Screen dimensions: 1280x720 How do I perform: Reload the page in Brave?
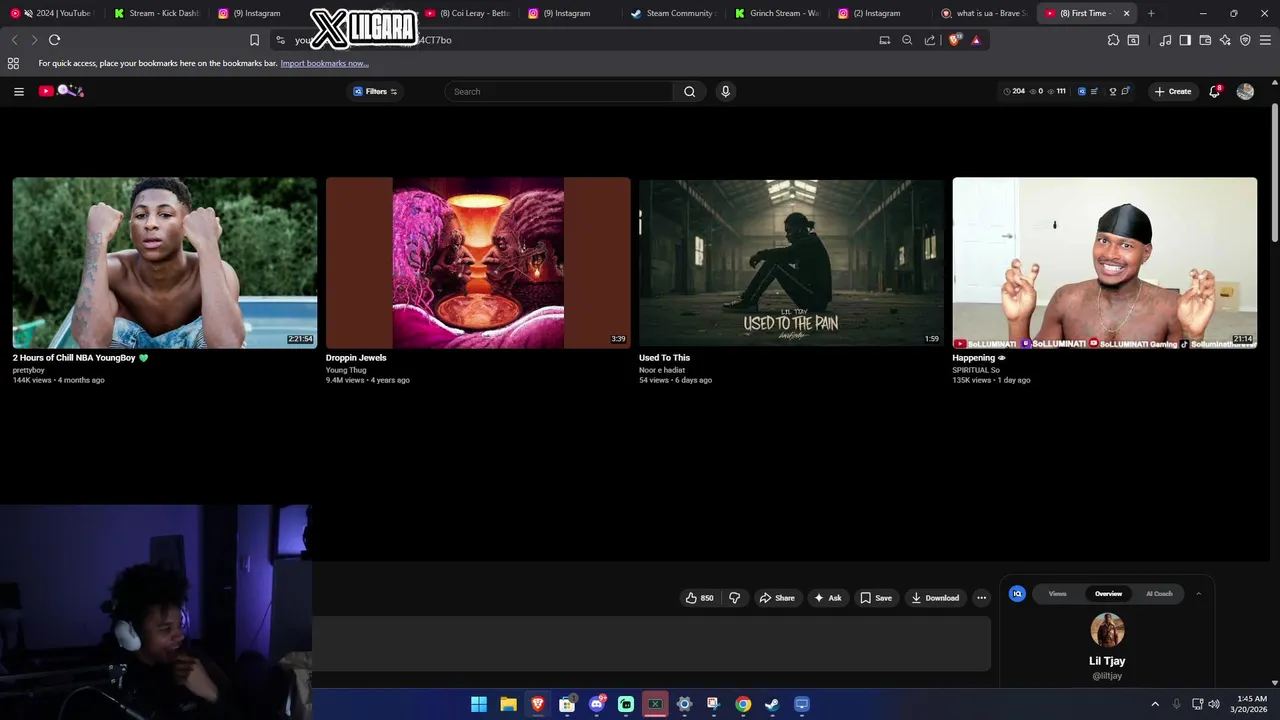54,40
